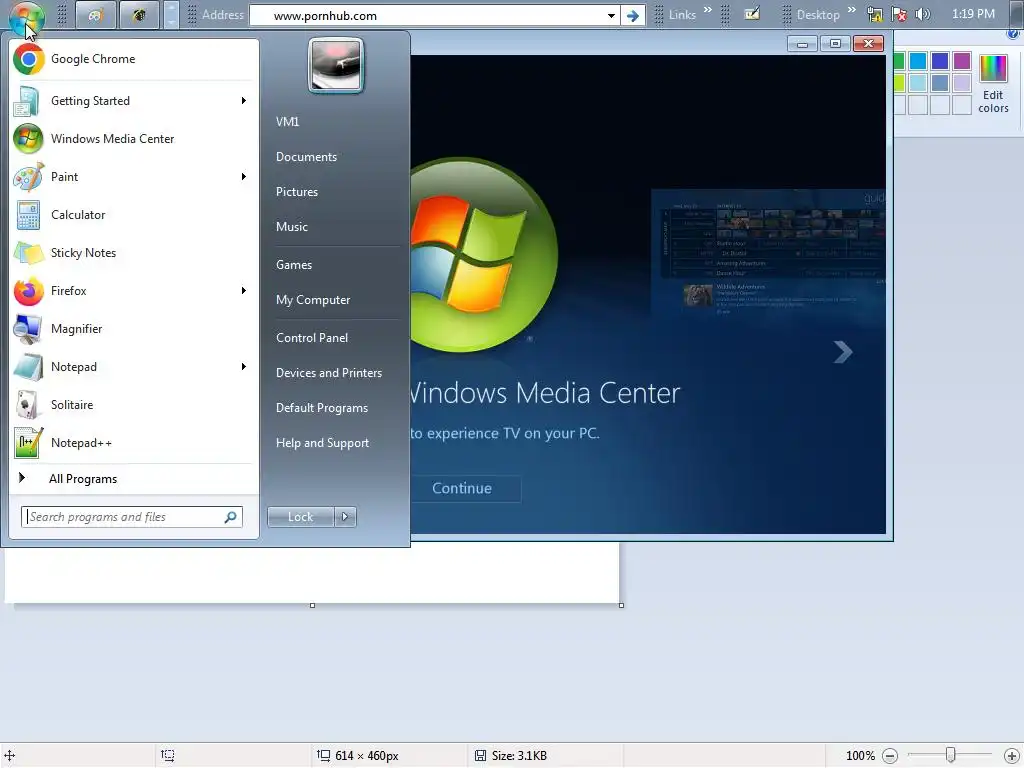Click the search magnifier icon in Start menu
Image resolution: width=1024 pixels, height=768 pixels.
[x=231, y=517]
